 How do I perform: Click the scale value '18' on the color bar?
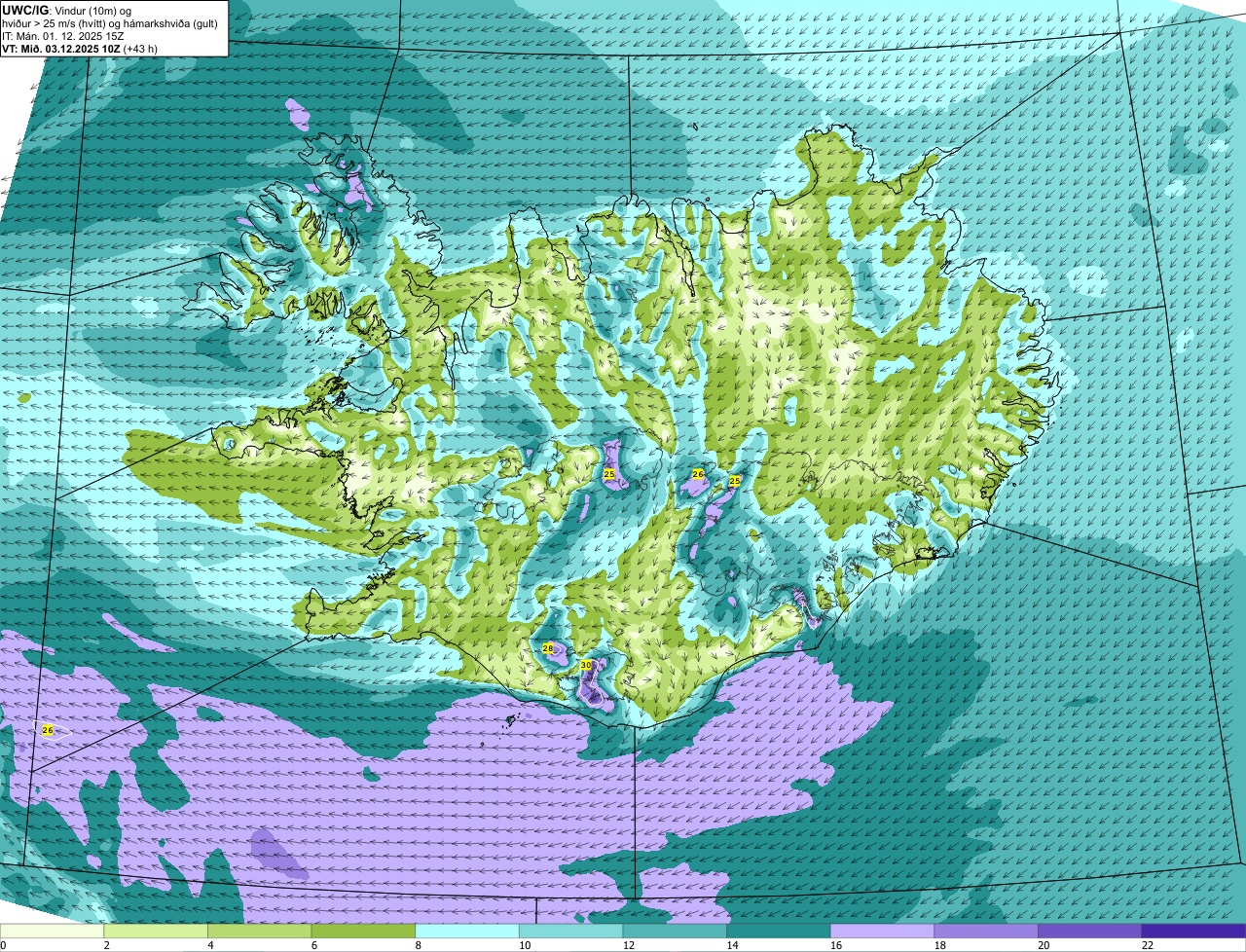click(x=939, y=945)
